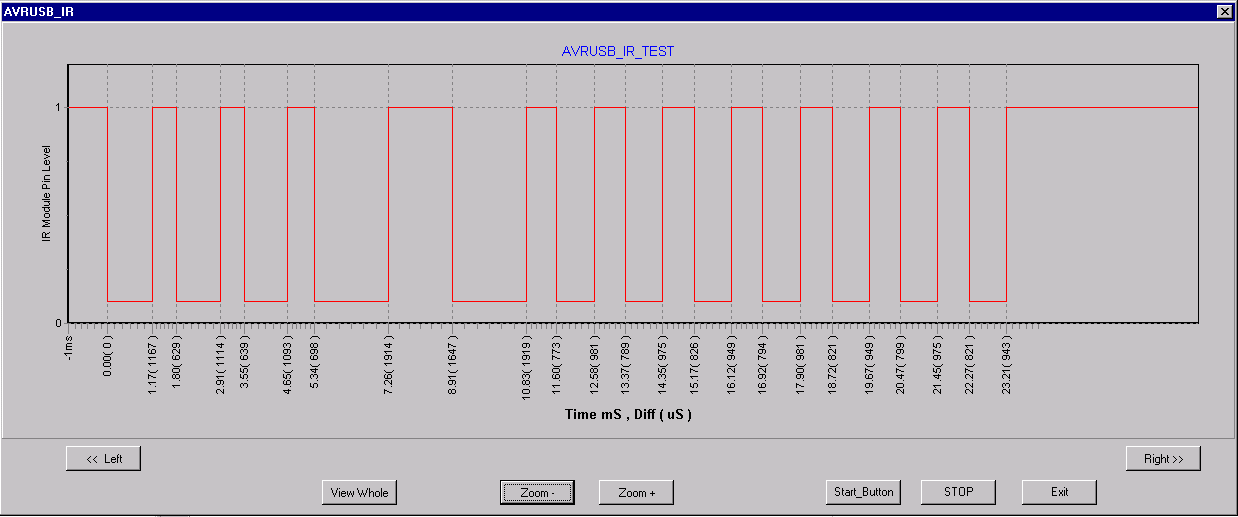The height and width of the screenshot is (517, 1238).
Task: Click the << Left button
Action: pyautogui.click(x=103, y=459)
